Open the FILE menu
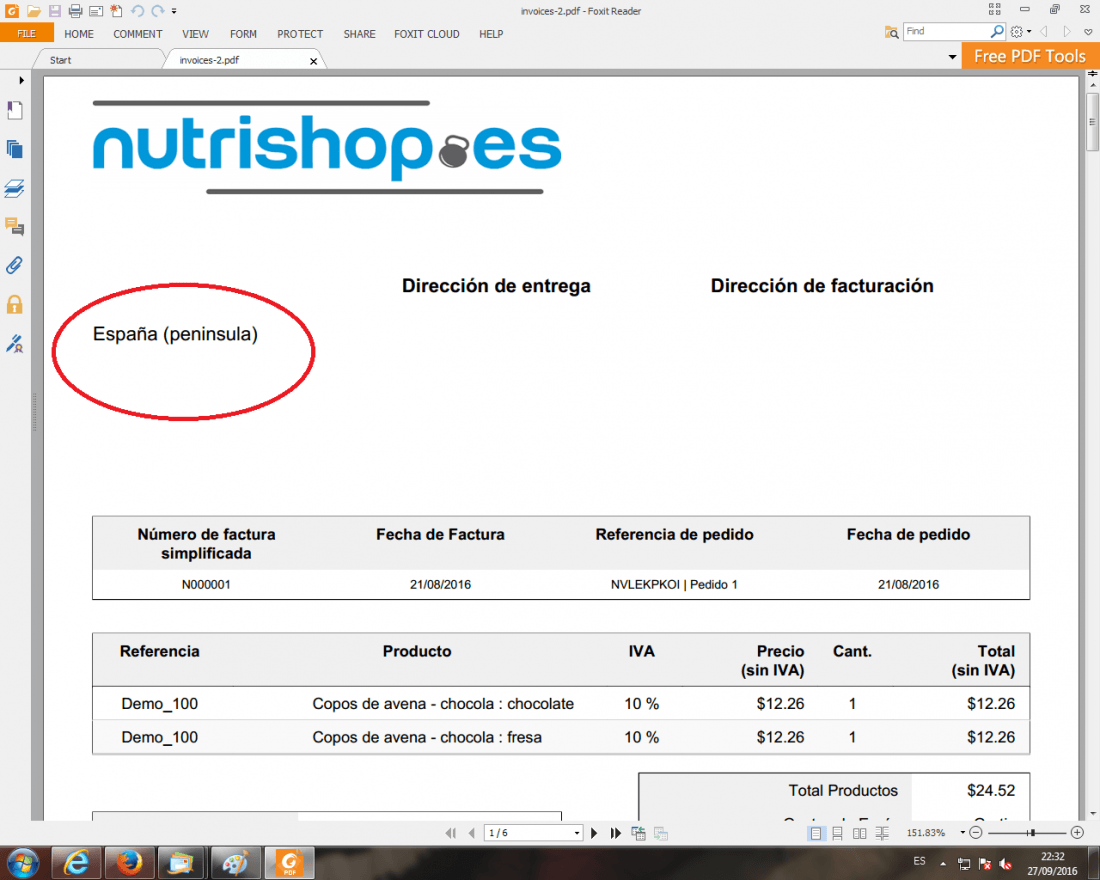 (27, 34)
